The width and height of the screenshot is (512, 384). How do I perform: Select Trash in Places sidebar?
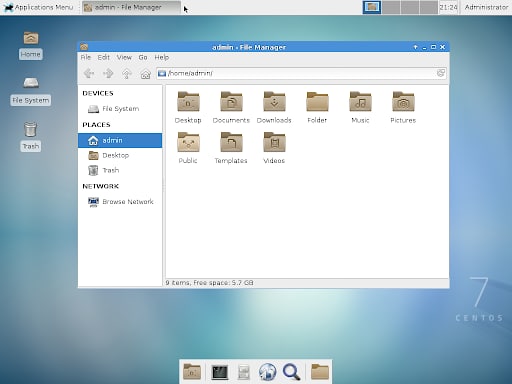pyautogui.click(x=120, y=170)
